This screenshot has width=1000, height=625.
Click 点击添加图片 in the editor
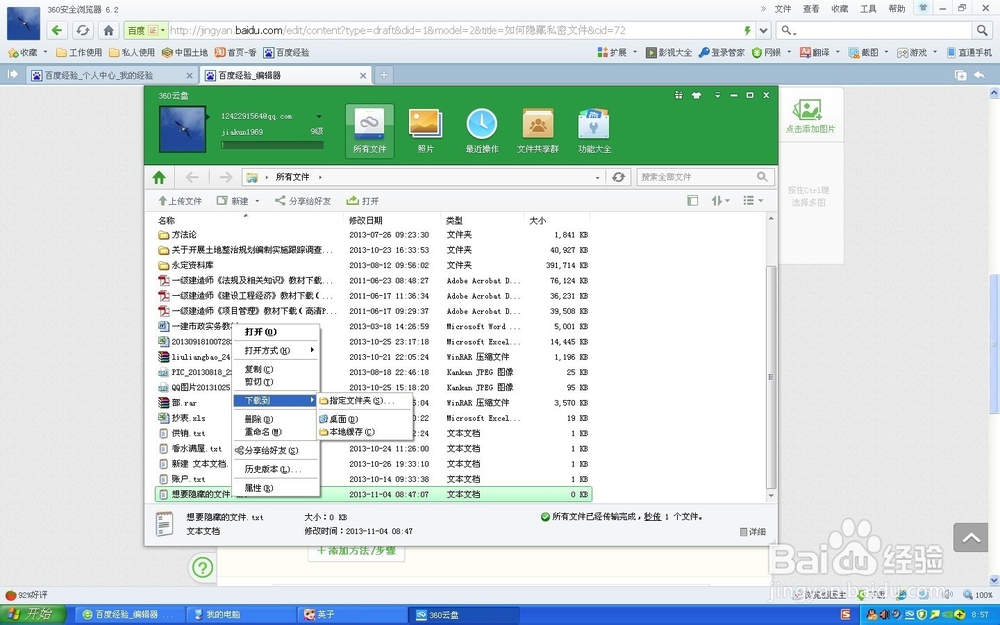coord(810,115)
